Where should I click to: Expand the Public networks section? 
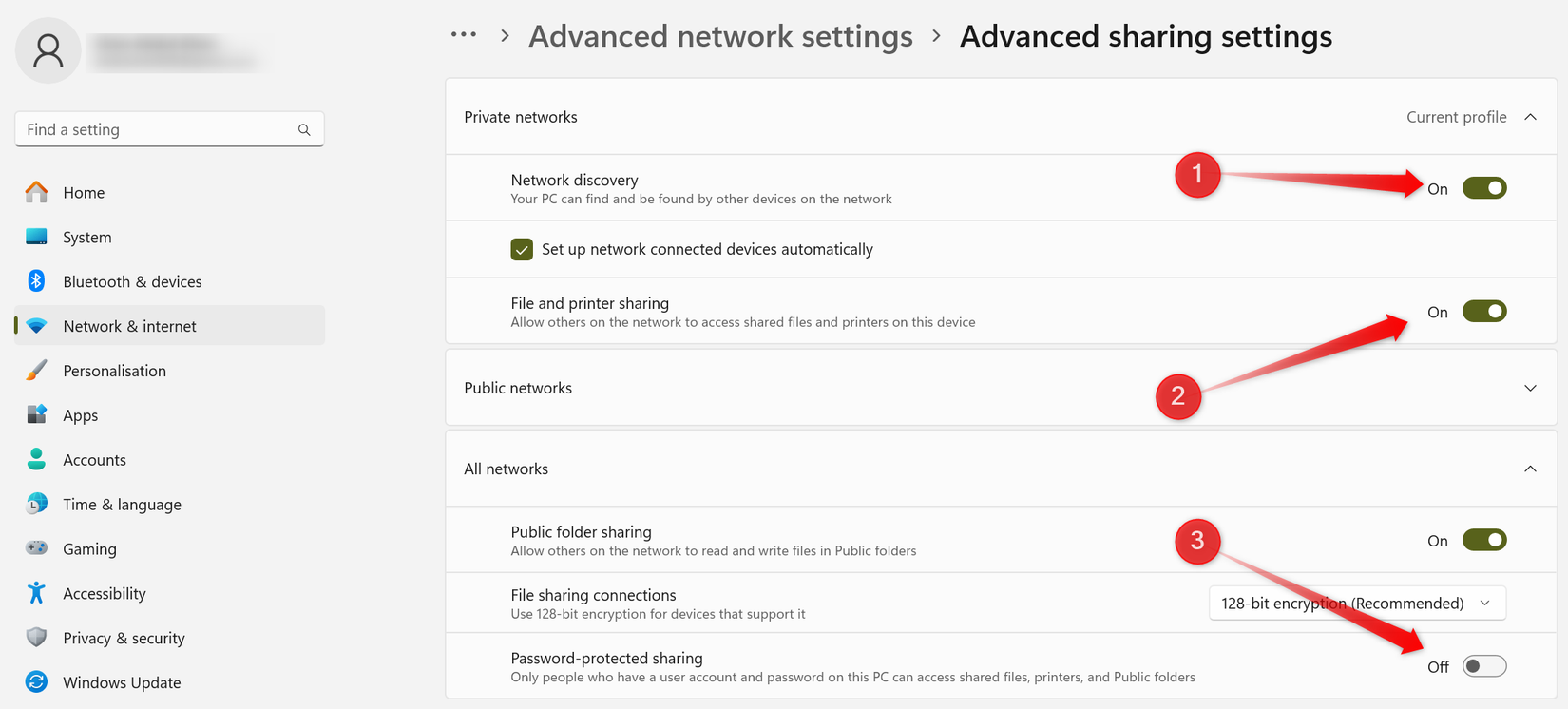point(1530,388)
